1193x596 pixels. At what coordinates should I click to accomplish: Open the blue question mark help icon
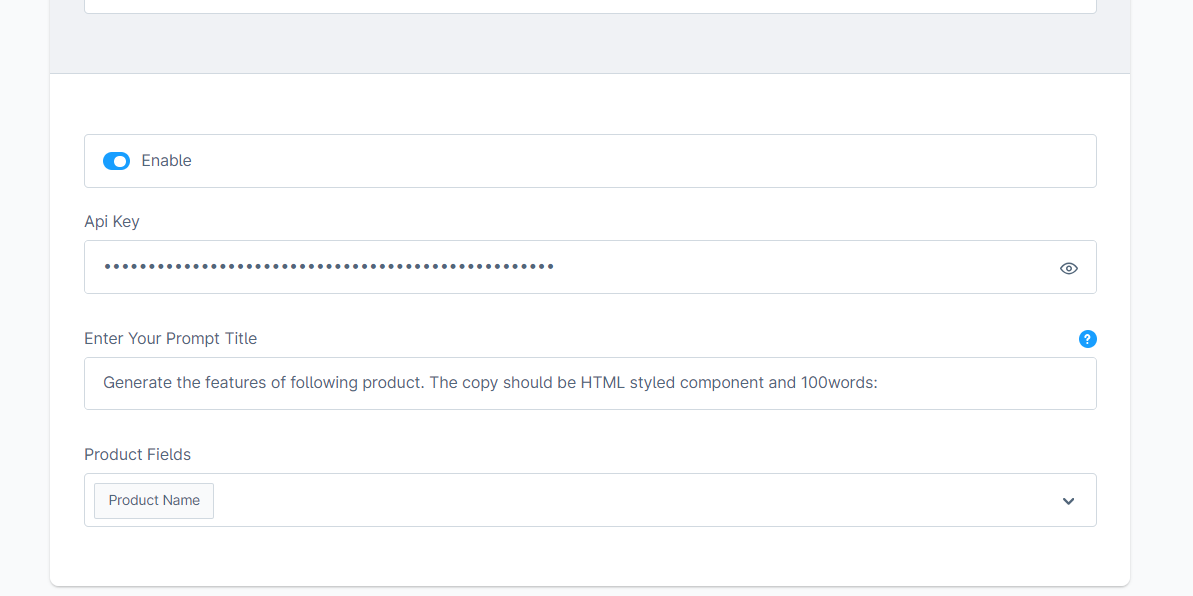1088,339
